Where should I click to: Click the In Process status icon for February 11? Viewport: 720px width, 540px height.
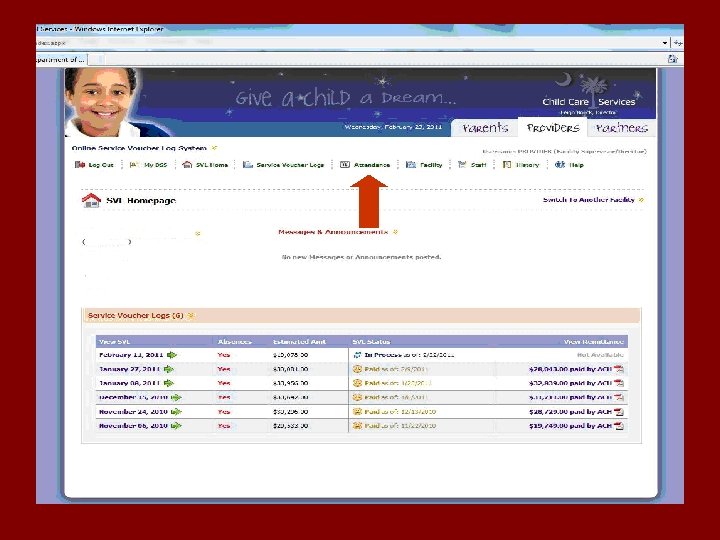coord(357,355)
